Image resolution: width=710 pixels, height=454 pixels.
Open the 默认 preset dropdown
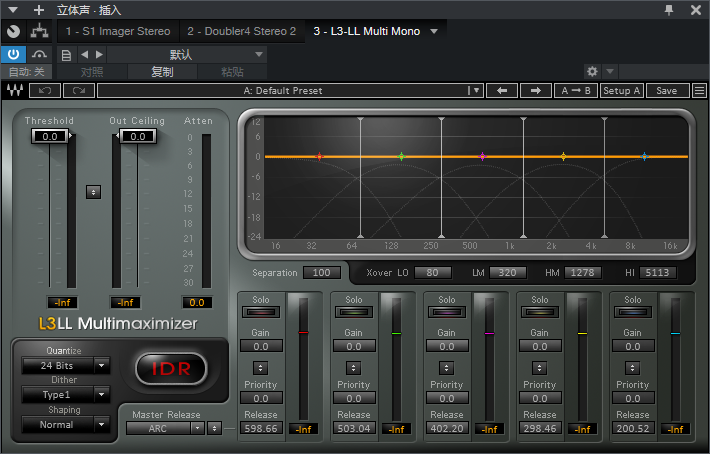pyautogui.click(x=187, y=55)
